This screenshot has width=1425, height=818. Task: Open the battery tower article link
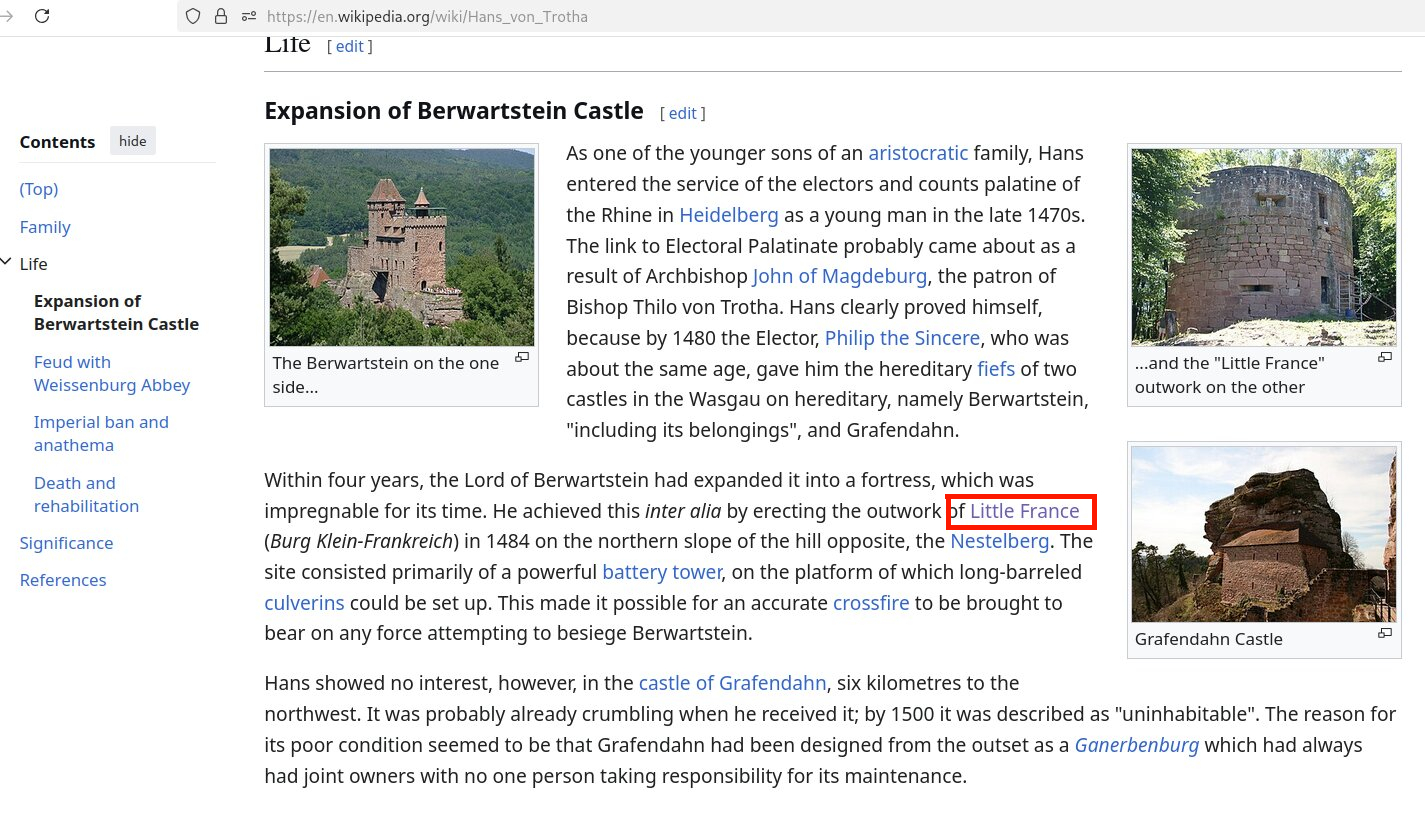click(x=661, y=572)
